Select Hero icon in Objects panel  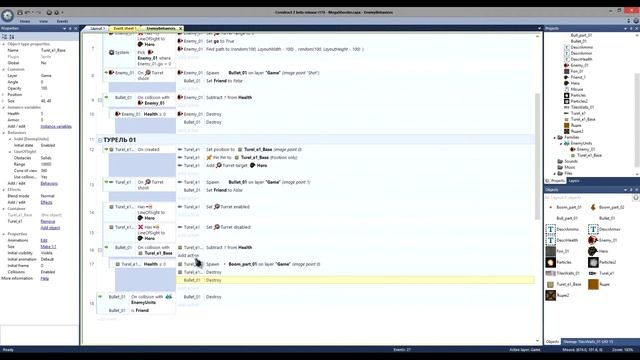point(593,251)
